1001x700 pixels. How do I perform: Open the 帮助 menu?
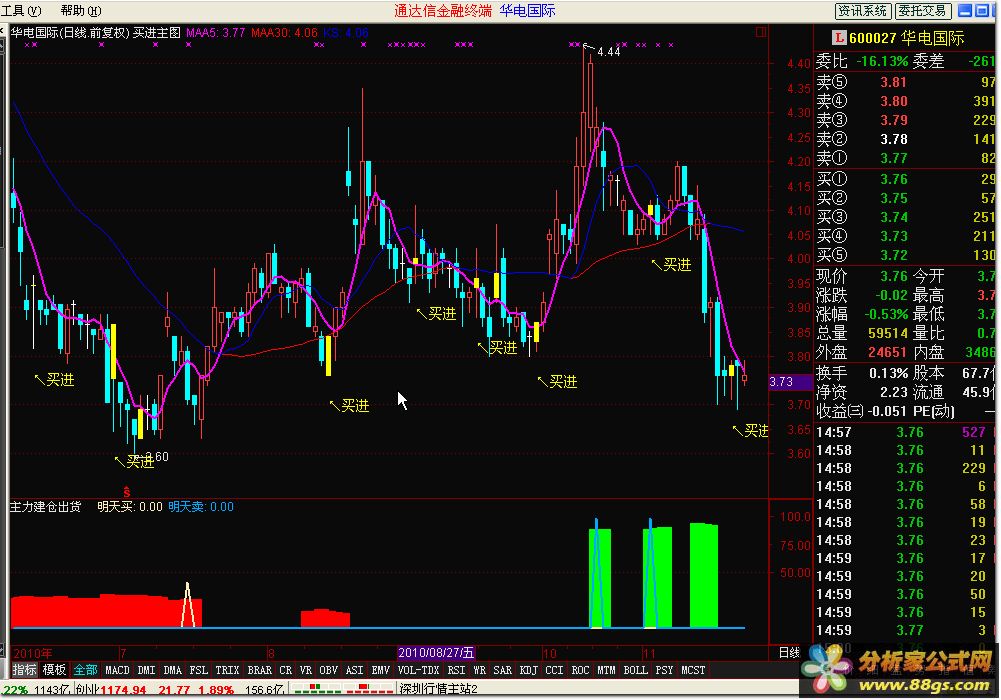[80, 10]
